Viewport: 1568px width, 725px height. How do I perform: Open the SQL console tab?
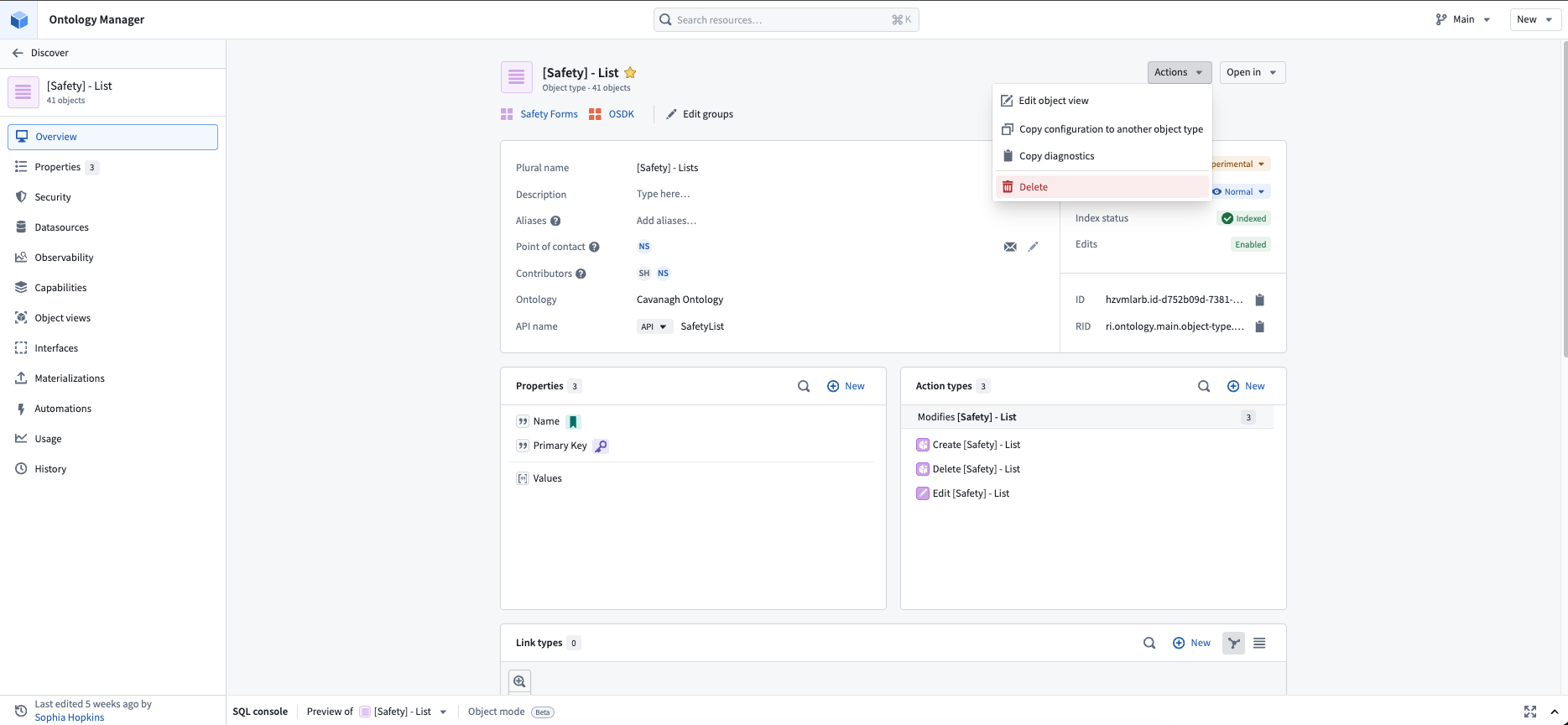pos(260,712)
